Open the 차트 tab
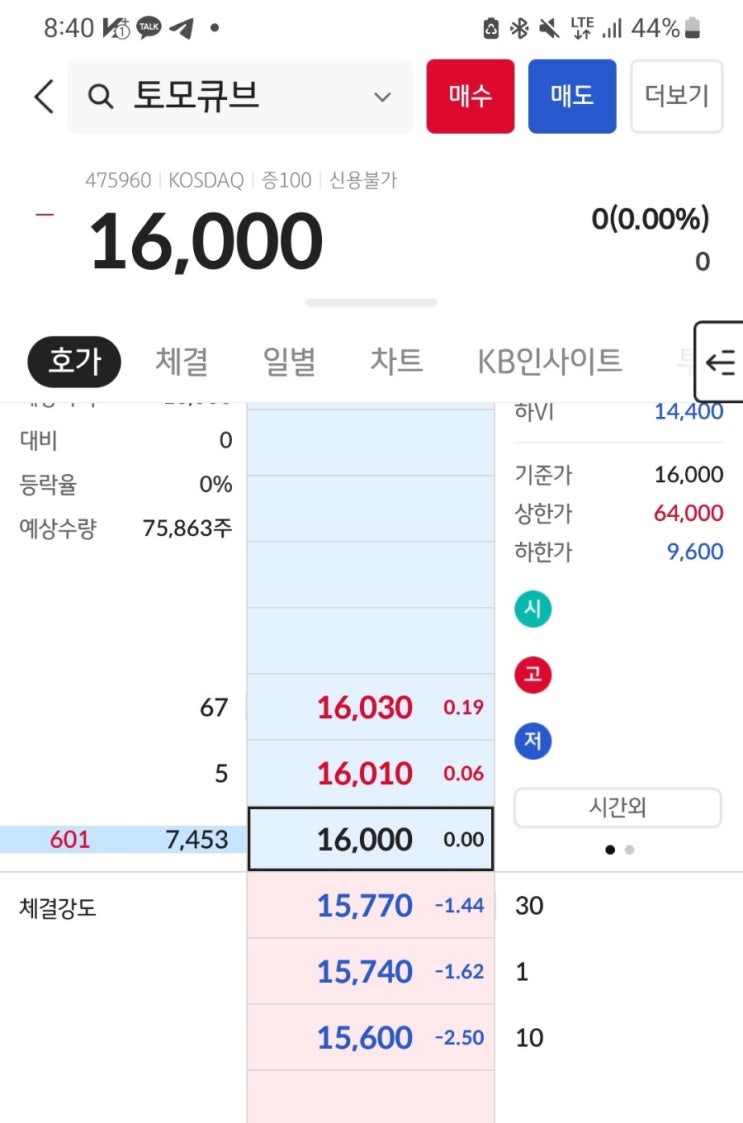 397,361
